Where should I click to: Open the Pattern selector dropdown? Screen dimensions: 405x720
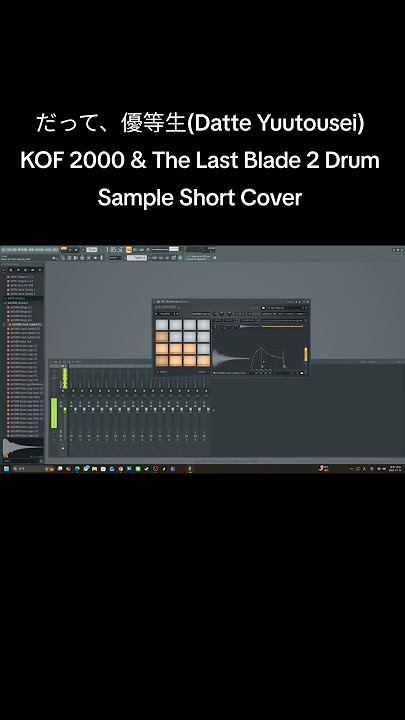[136, 258]
